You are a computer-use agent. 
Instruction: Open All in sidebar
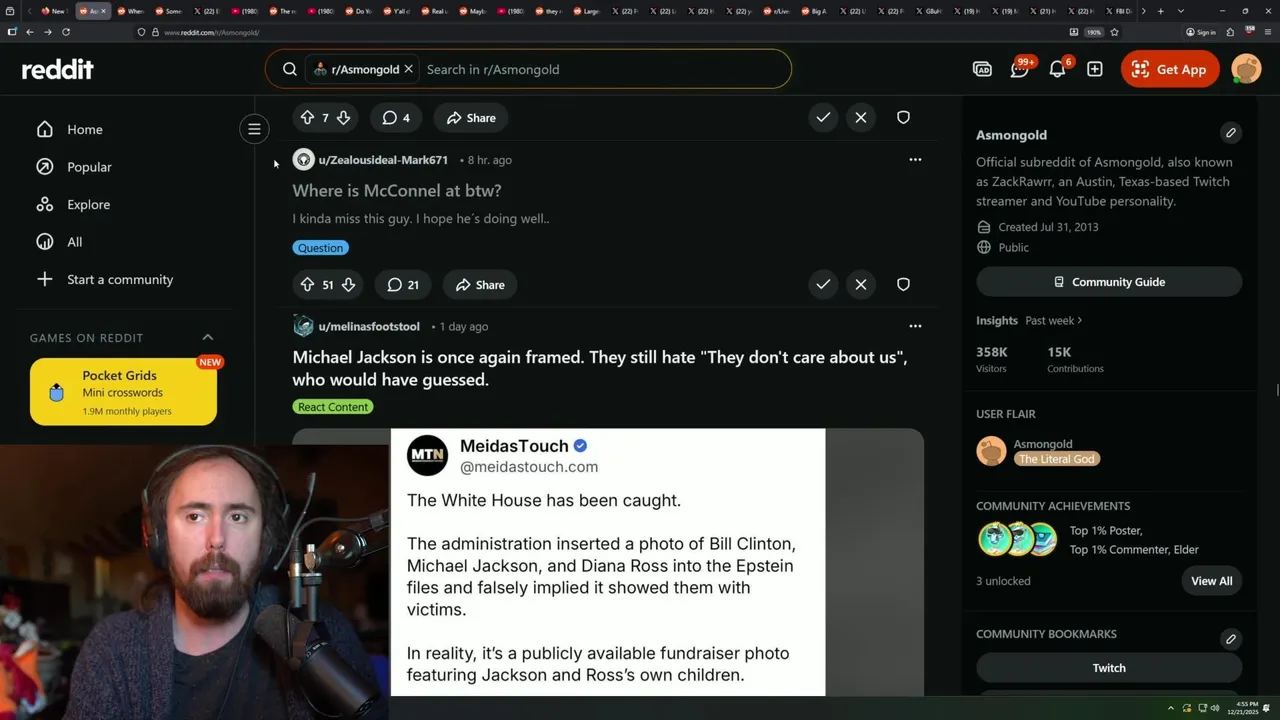tap(75, 242)
